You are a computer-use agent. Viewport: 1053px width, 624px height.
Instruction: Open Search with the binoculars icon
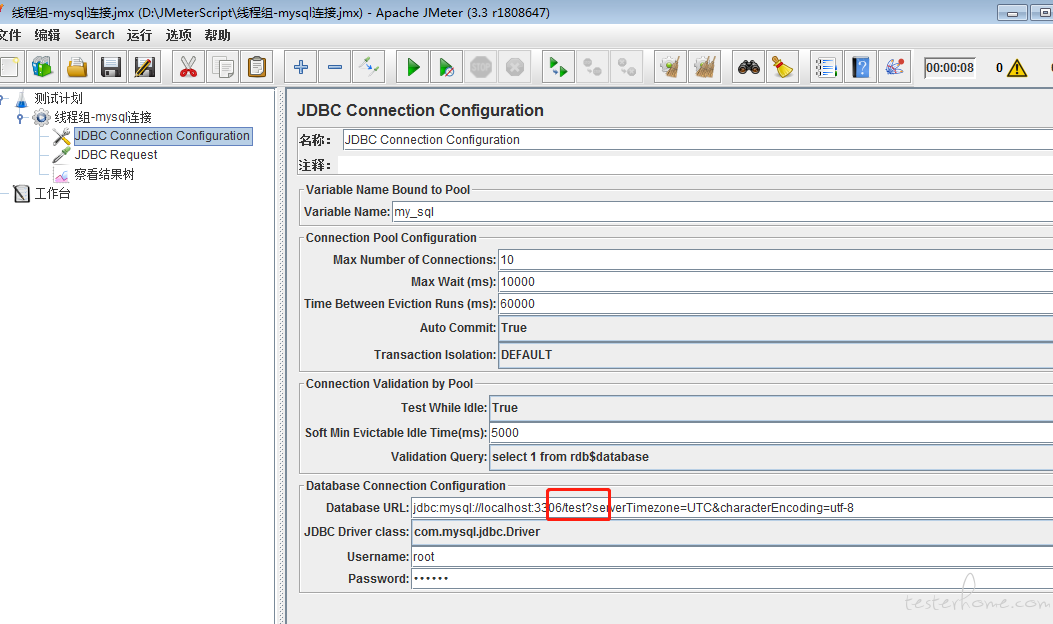[x=749, y=67]
